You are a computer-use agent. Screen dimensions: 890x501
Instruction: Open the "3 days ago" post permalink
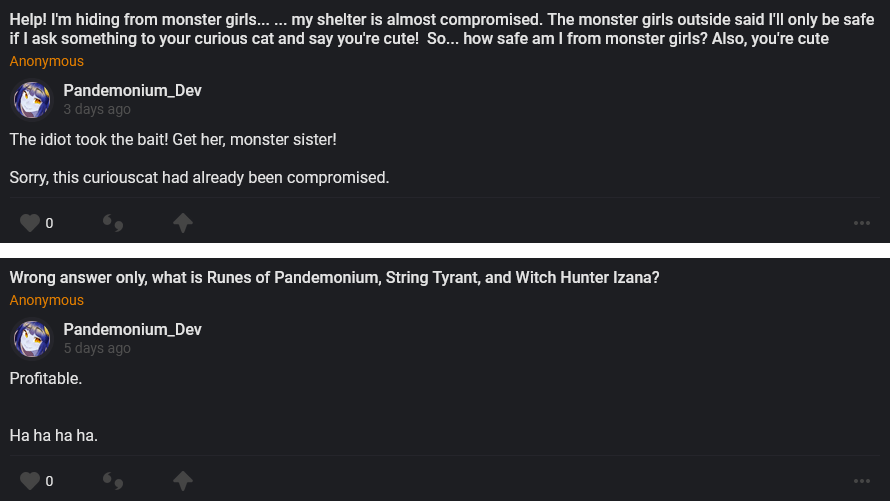click(x=97, y=110)
